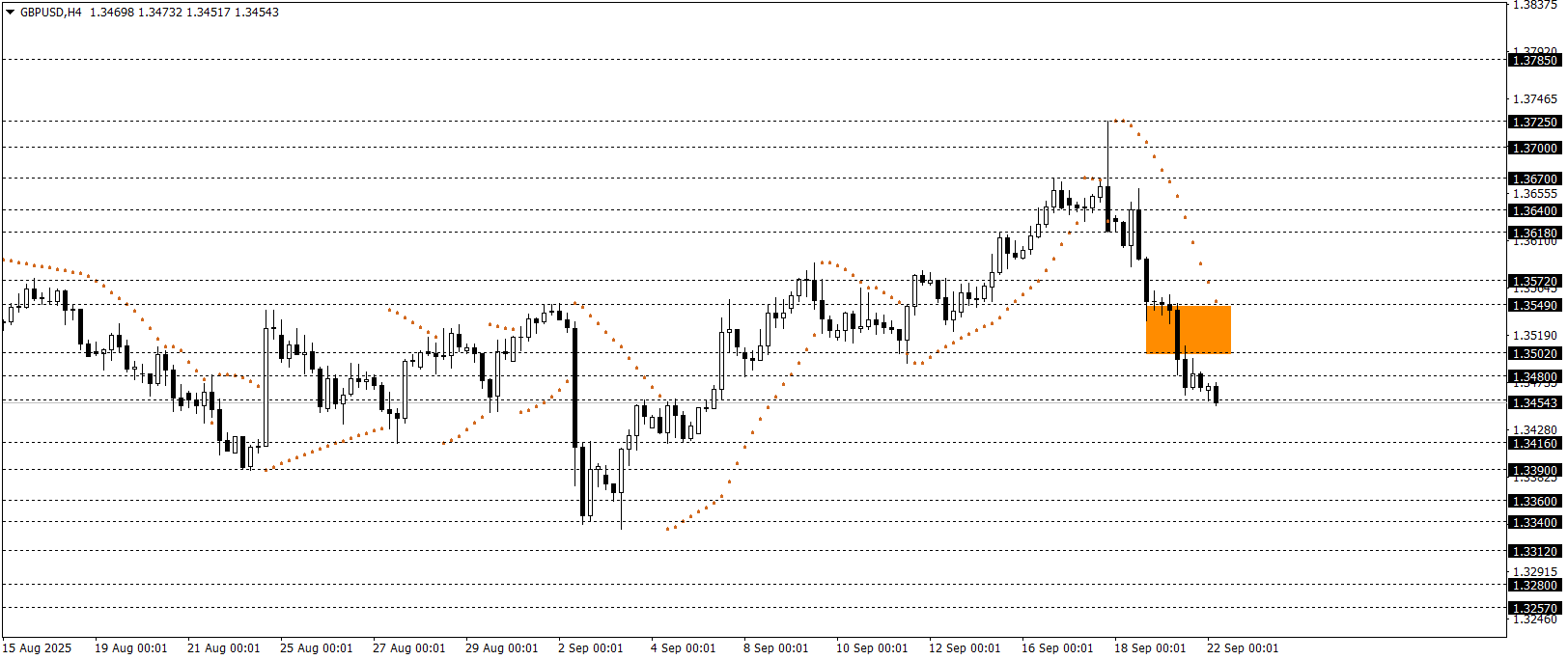Click the 4 Sep 00:01 time label
Image resolution: width=1568 pixels, height=660 pixels.
[x=683, y=647]
